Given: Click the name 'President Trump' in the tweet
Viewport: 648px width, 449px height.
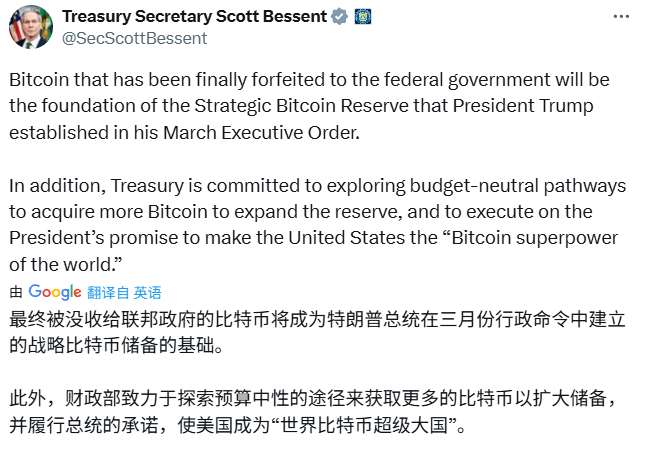Looking at the screenshot, I should tap(523, 106).
